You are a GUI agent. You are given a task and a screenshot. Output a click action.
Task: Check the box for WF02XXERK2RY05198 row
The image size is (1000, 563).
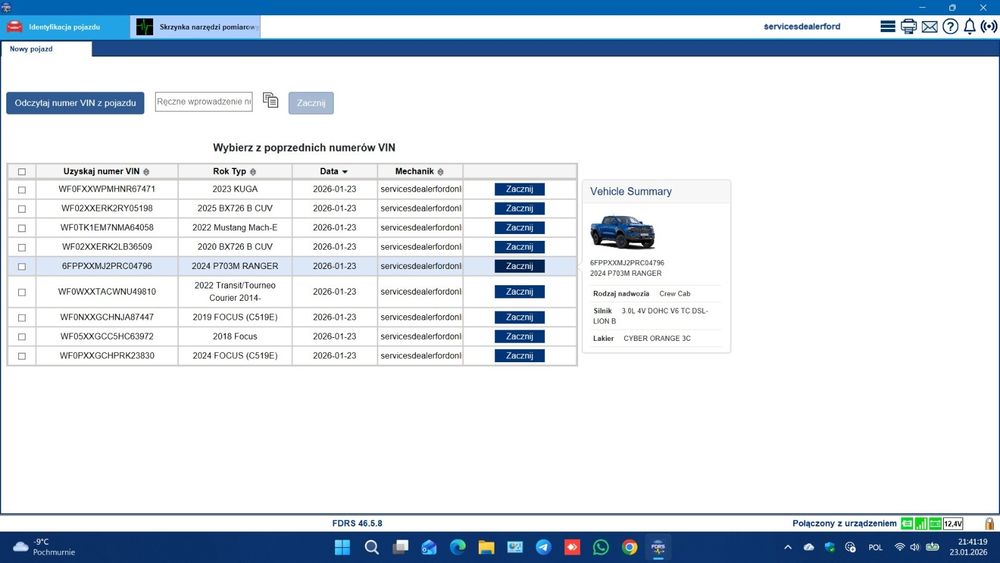click(22, 209)
